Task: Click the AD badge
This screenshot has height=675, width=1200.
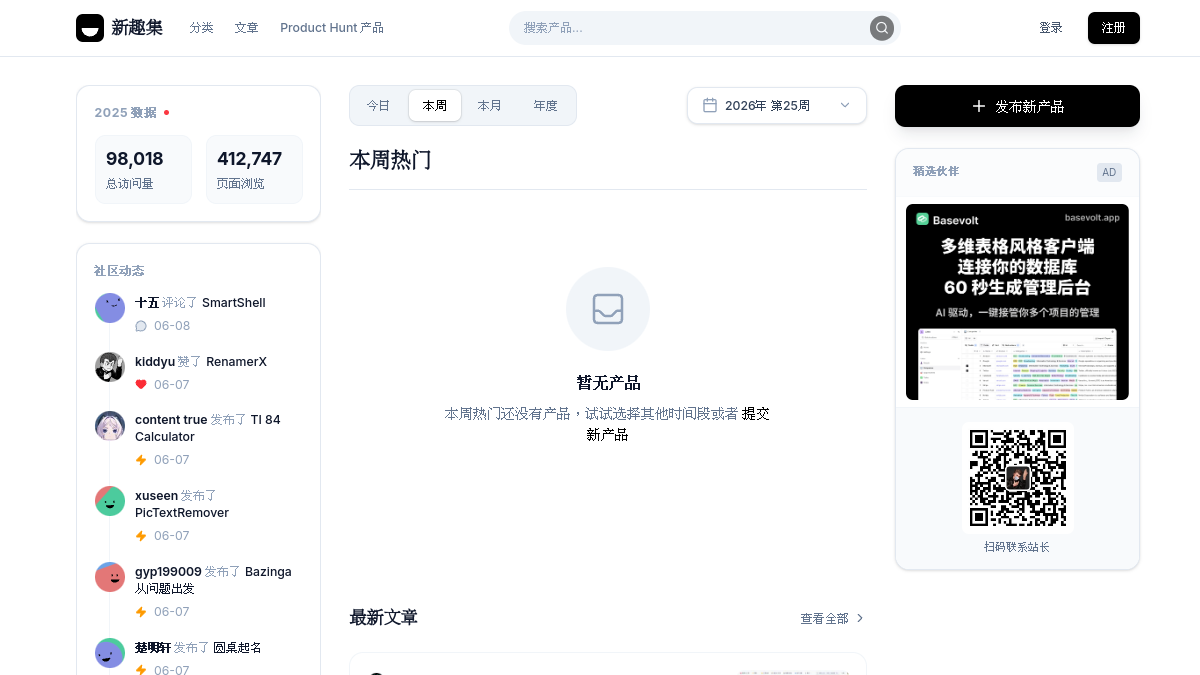Action: [x=1109, y=172]
